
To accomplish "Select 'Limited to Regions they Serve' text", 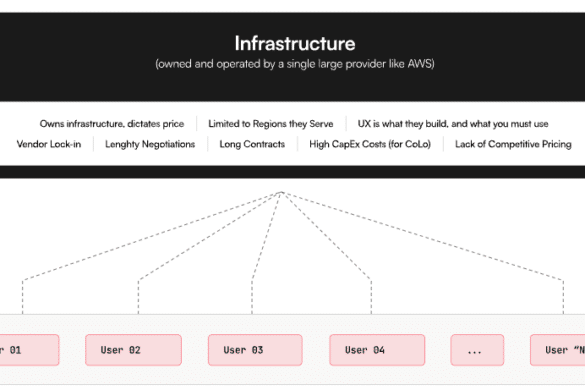I will point(271,124).
